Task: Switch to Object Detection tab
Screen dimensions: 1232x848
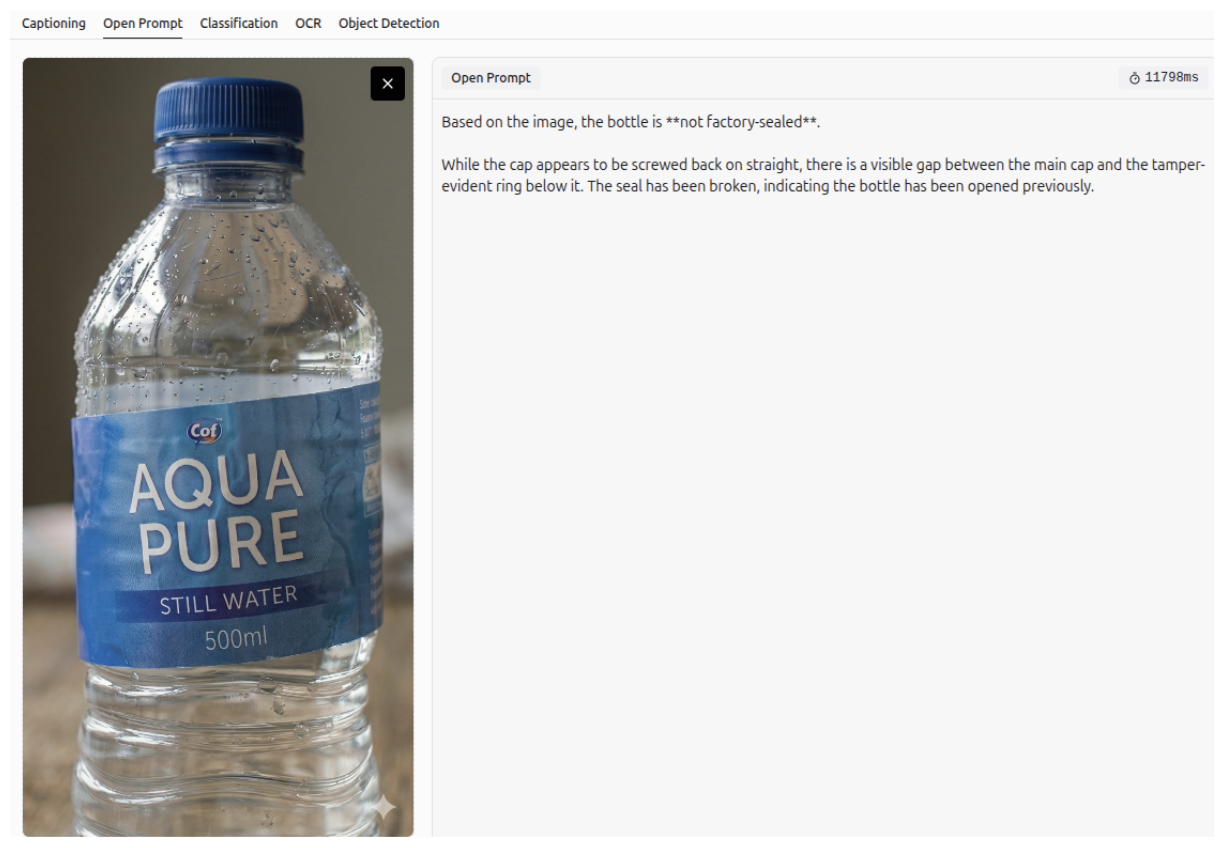Action: point(389,23)
